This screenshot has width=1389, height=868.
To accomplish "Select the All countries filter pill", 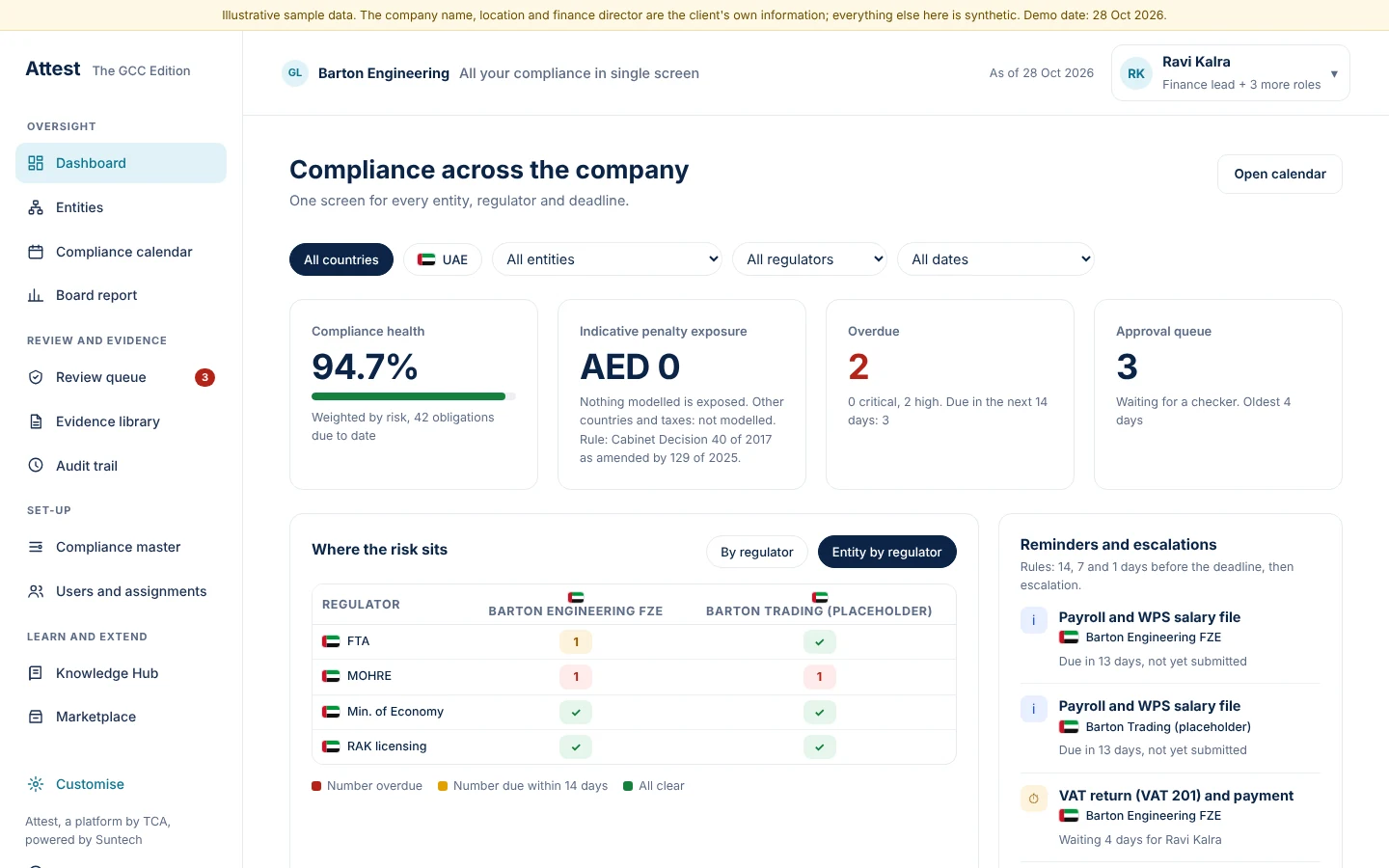I will point(341,259).
